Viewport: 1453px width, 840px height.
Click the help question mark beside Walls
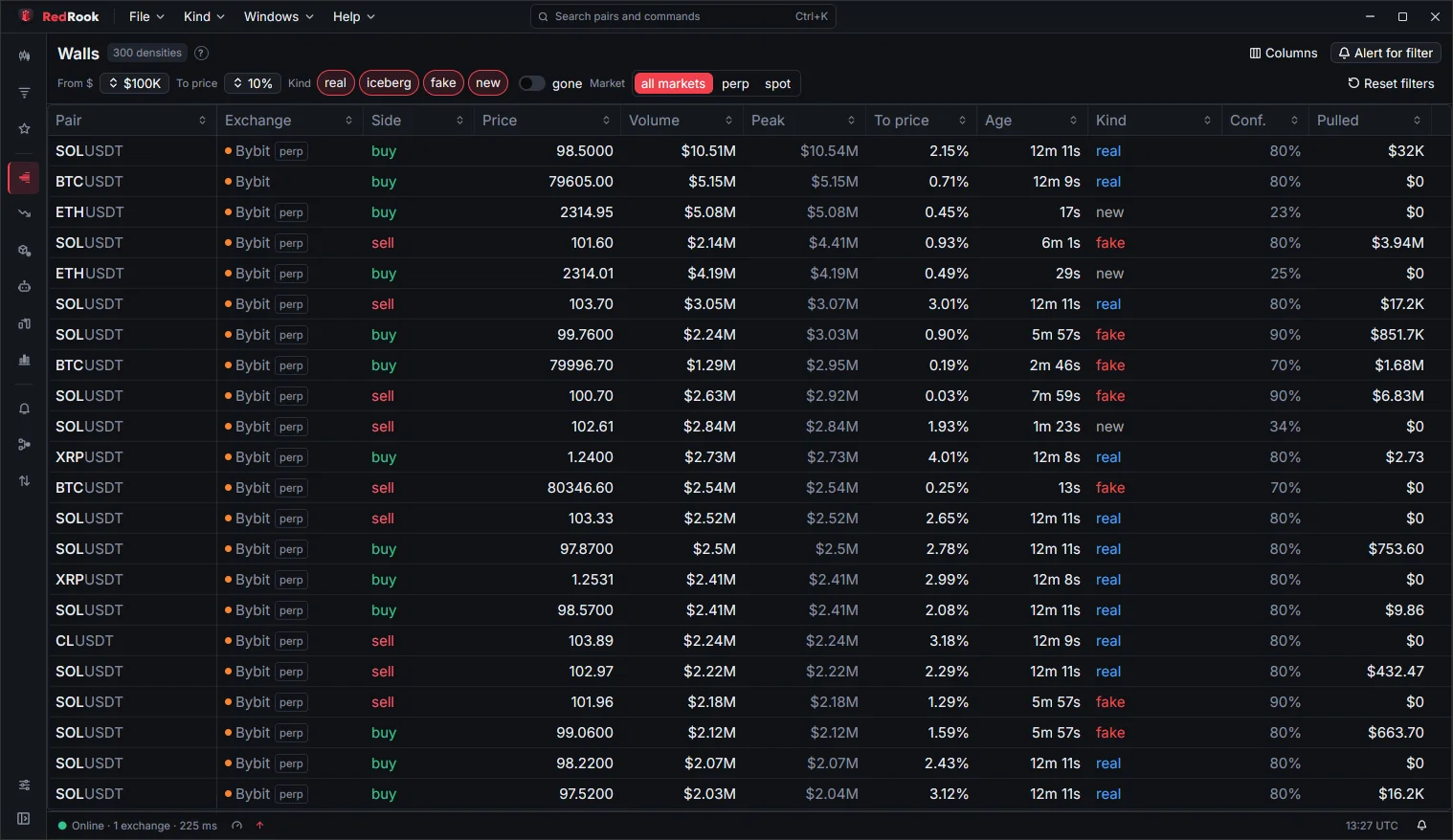(x=201, y=54)
